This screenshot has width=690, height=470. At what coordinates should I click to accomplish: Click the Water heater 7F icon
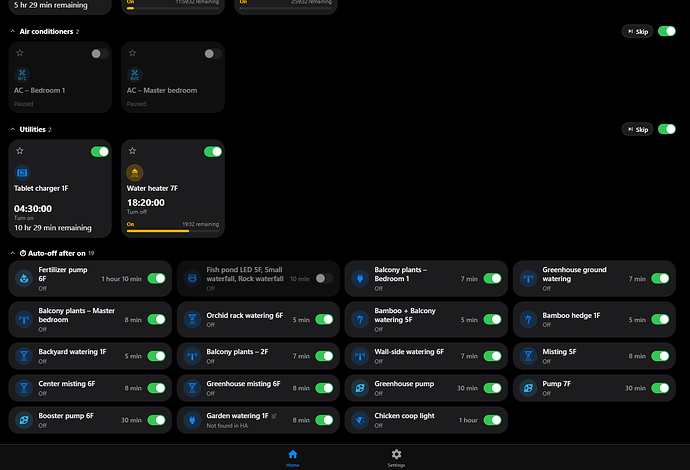135,173
